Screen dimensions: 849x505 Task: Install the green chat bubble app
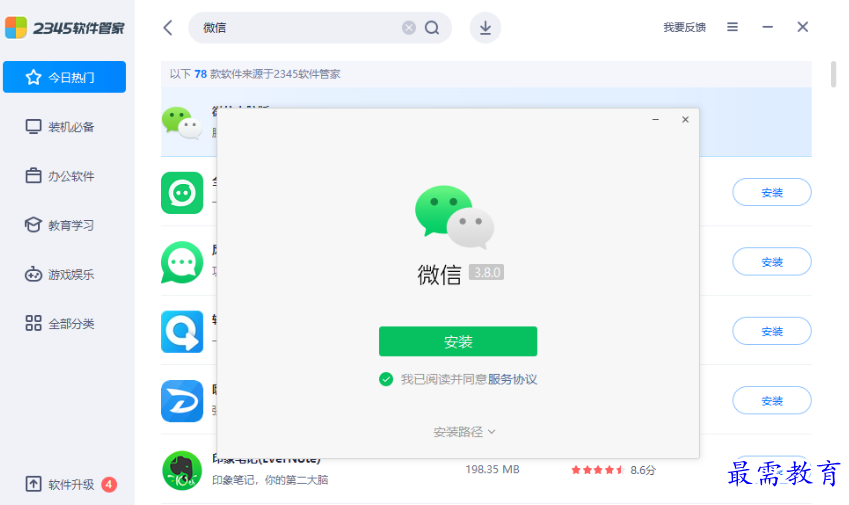(x=772, y=262)
